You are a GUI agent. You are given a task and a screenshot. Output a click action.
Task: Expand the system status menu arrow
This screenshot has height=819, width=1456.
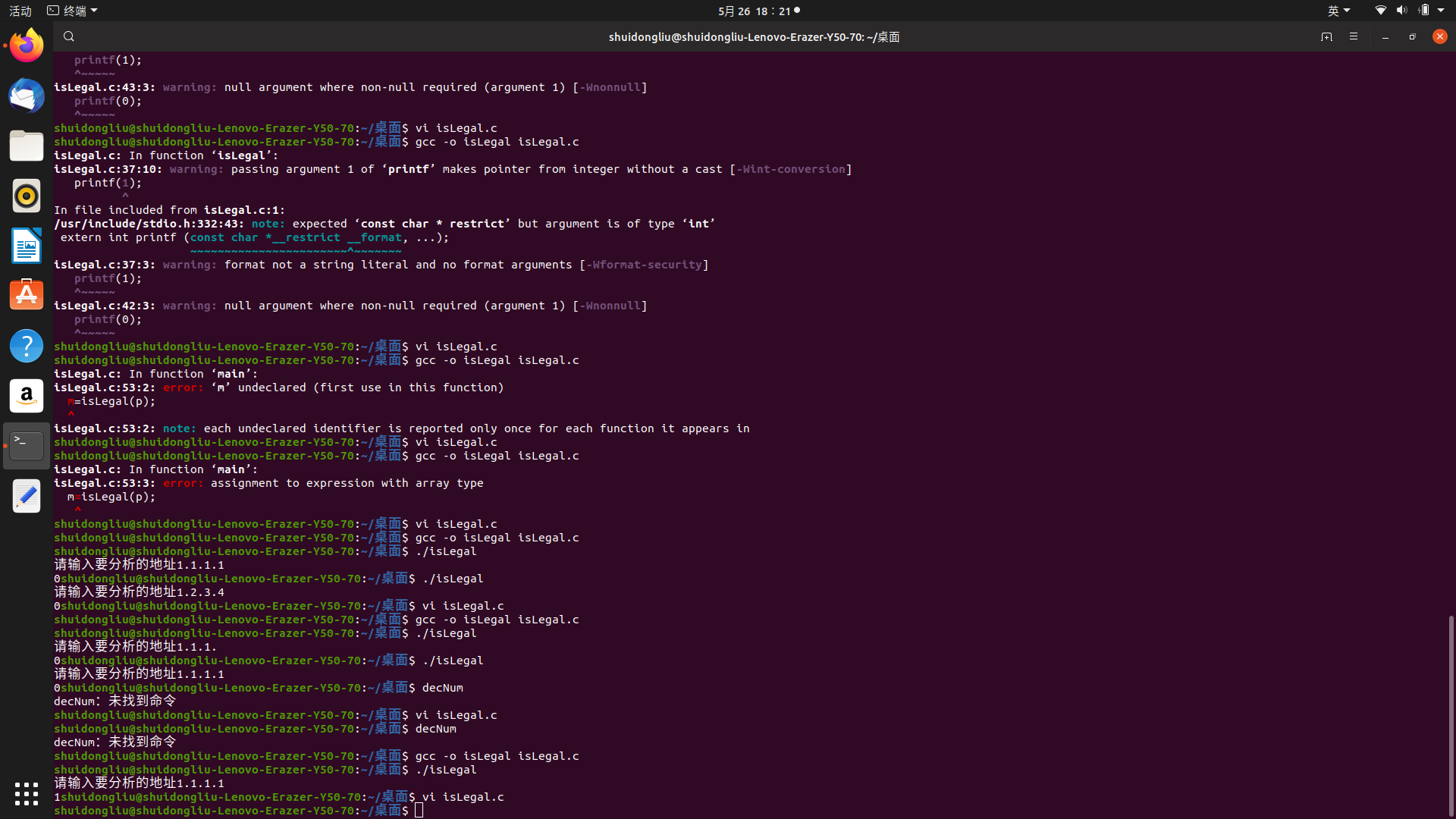point(1441,11)
